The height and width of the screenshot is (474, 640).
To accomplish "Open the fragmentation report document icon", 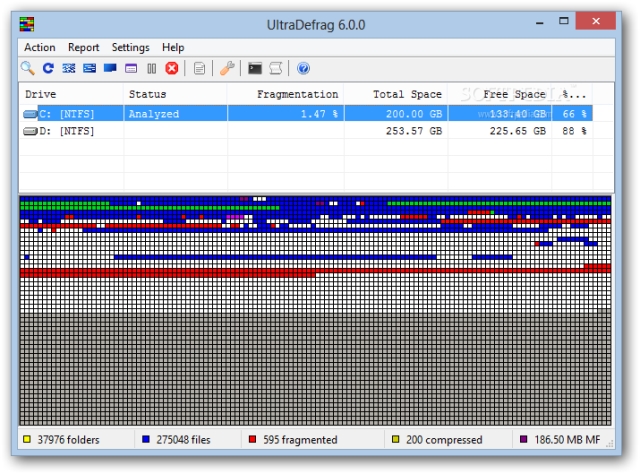I will [x=199, y=69].
